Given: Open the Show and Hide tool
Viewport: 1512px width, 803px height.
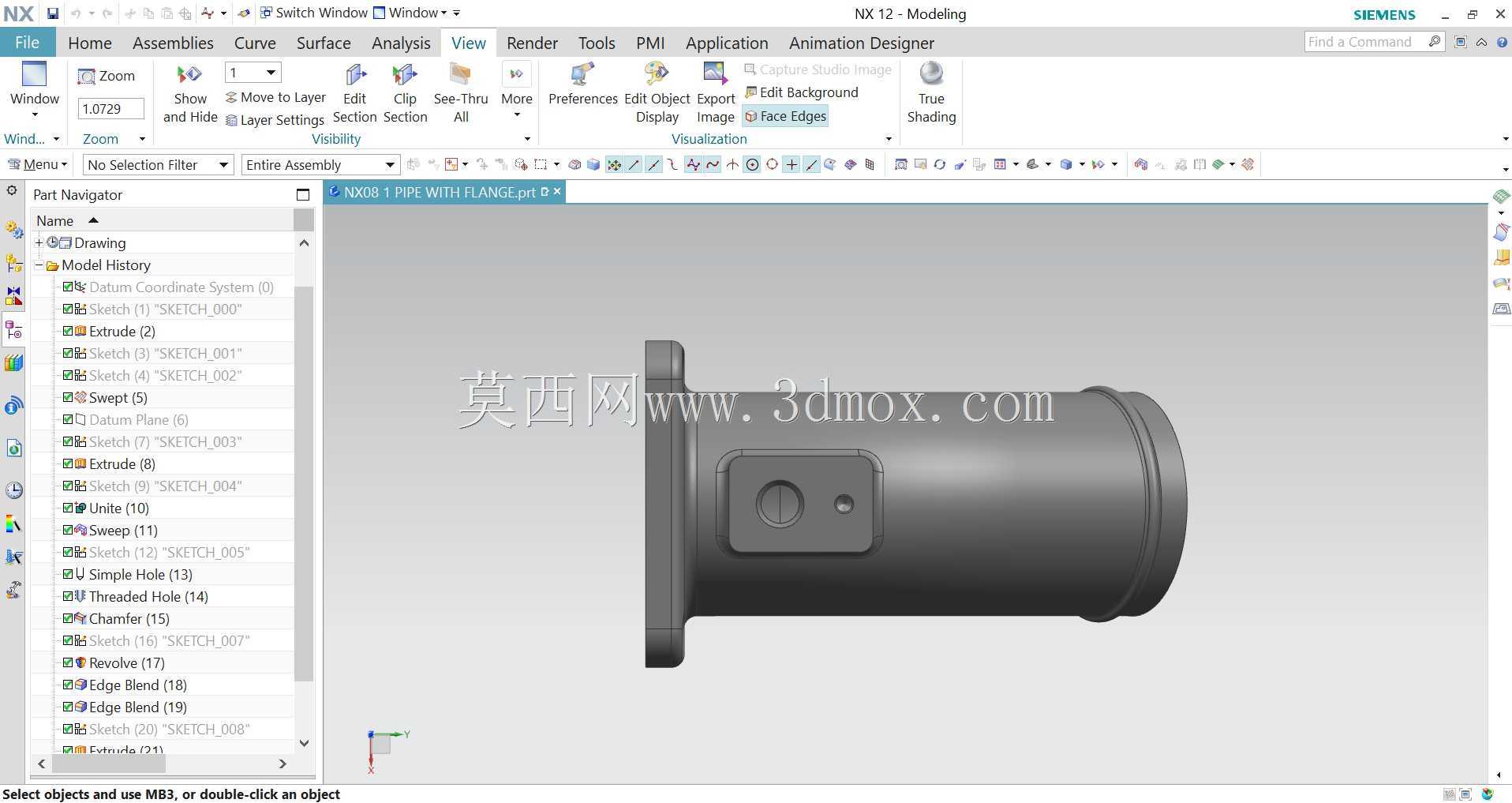Looking at the screenshot, I should [190, 93].
